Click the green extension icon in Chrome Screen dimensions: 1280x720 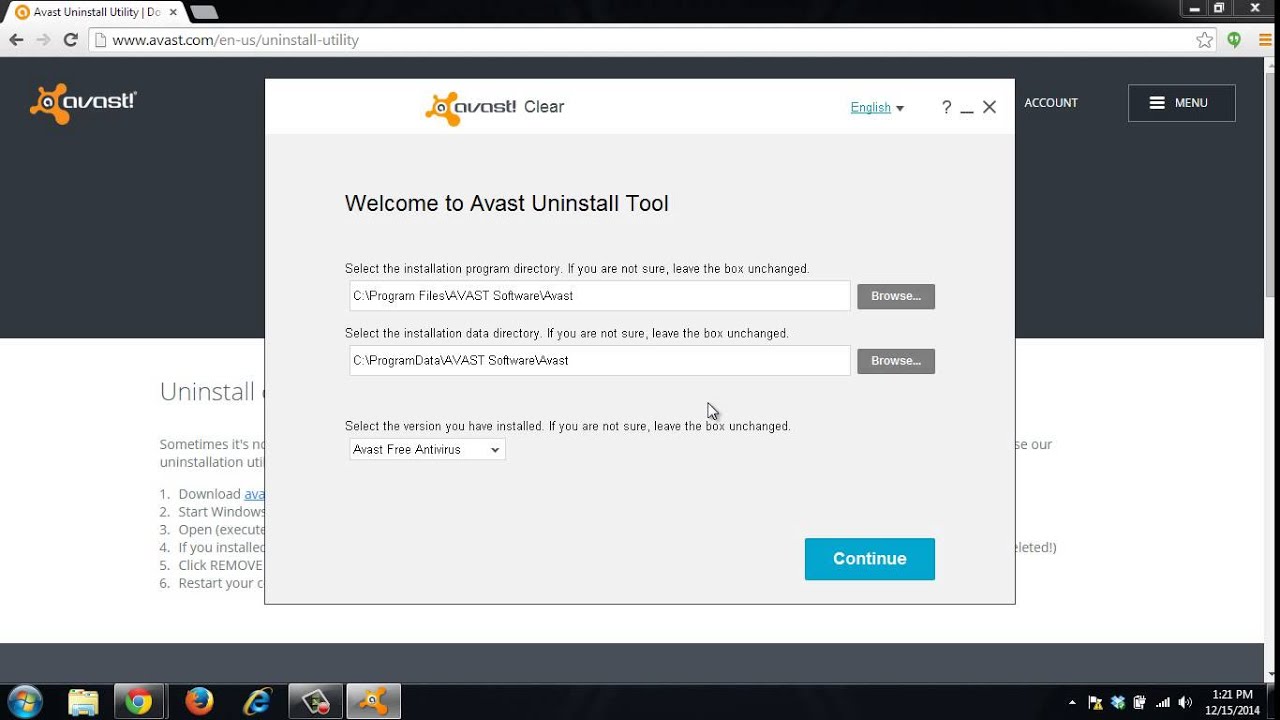[1234, 40]
